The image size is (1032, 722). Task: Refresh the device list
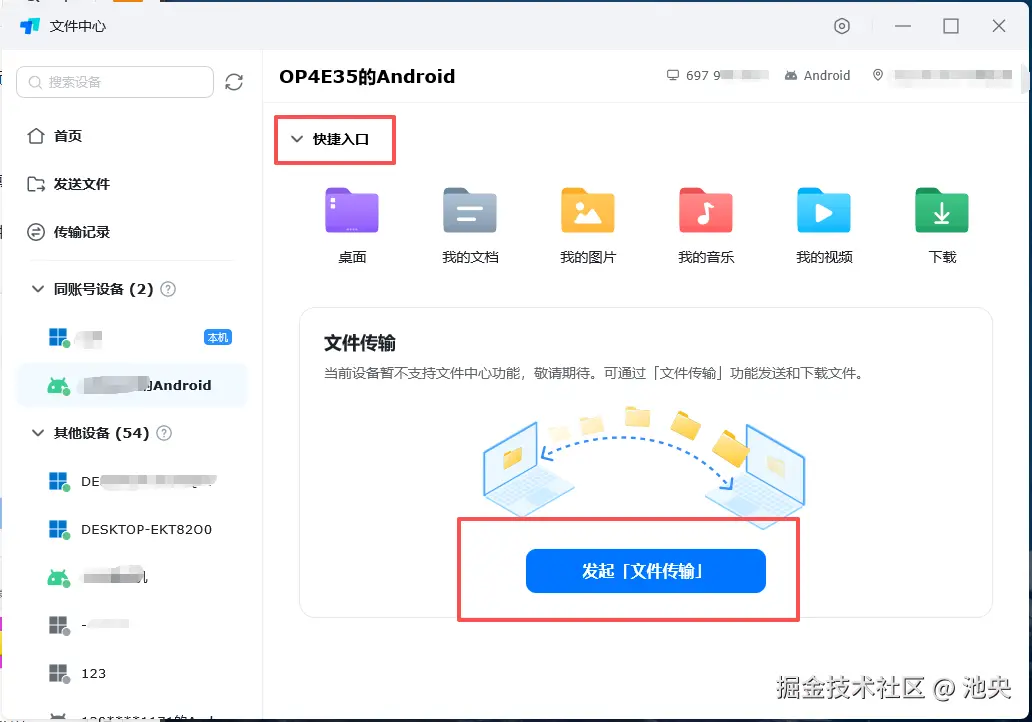coord(234,82)
